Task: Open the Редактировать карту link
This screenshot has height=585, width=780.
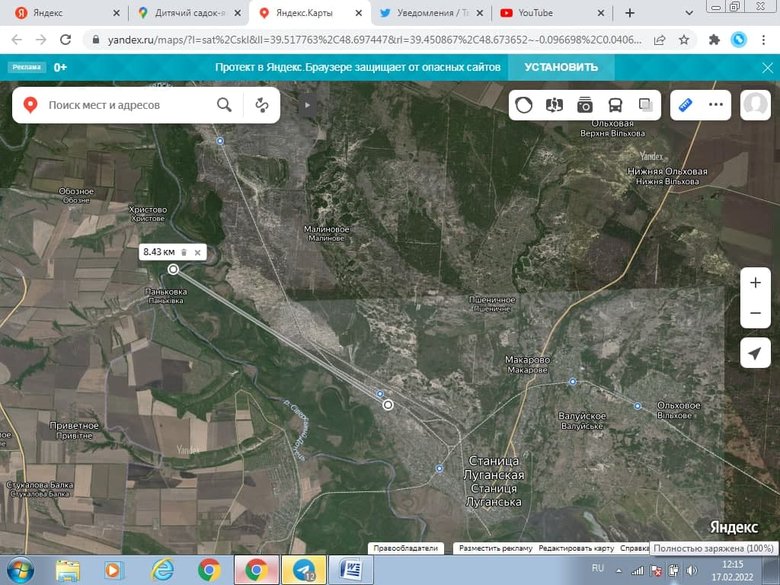Action: click(x=575, y=548)
